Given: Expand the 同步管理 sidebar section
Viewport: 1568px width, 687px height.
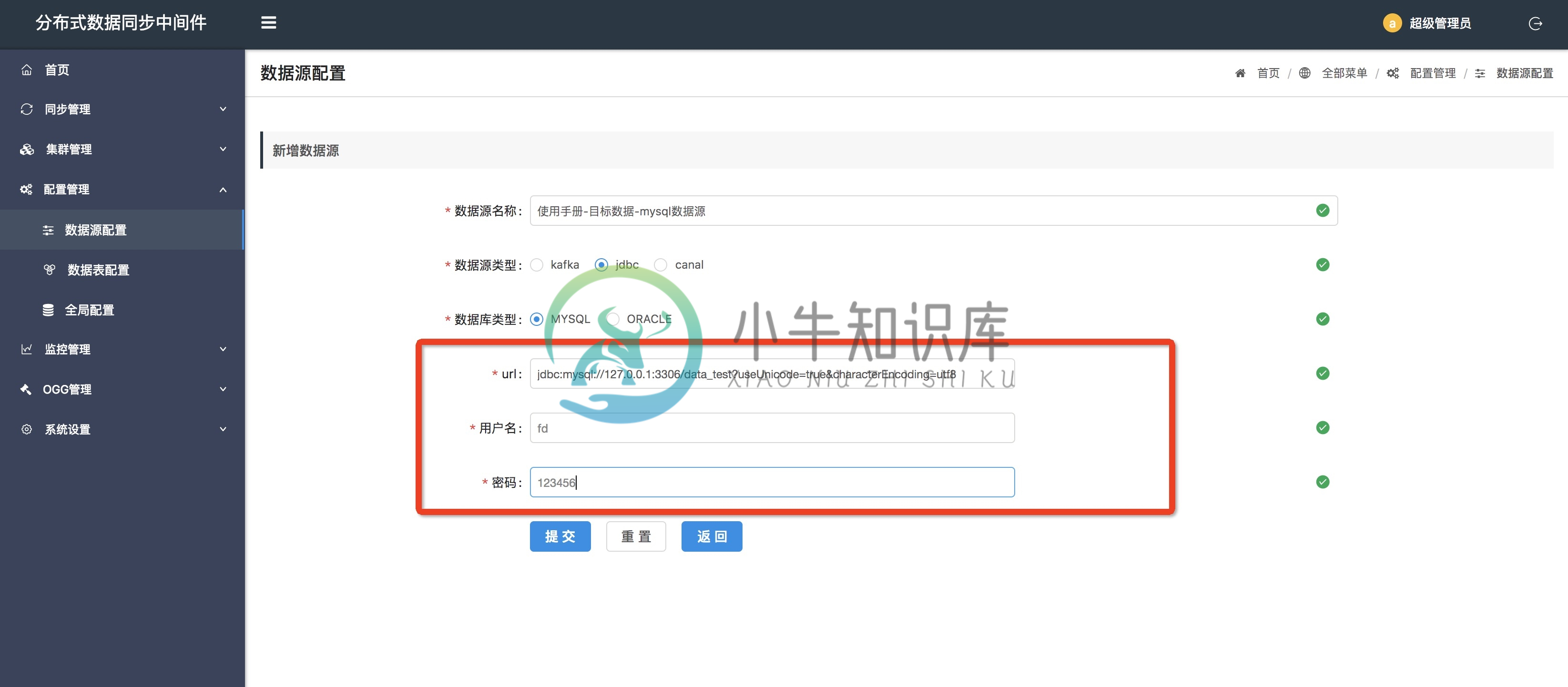Looking at the screenshot, I should tap(120, 109).
